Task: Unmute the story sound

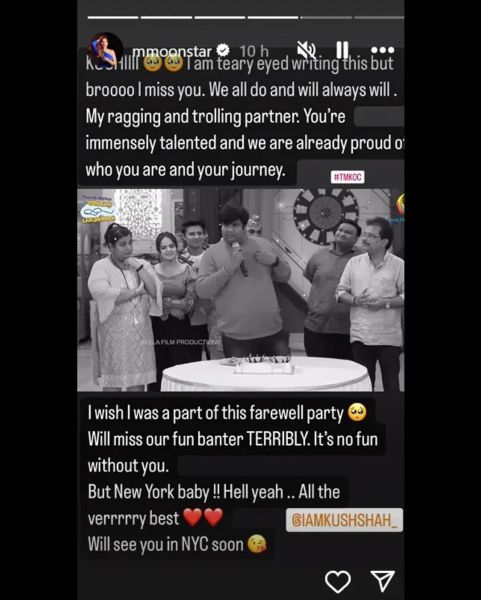Action: click(x=307, y=50)
